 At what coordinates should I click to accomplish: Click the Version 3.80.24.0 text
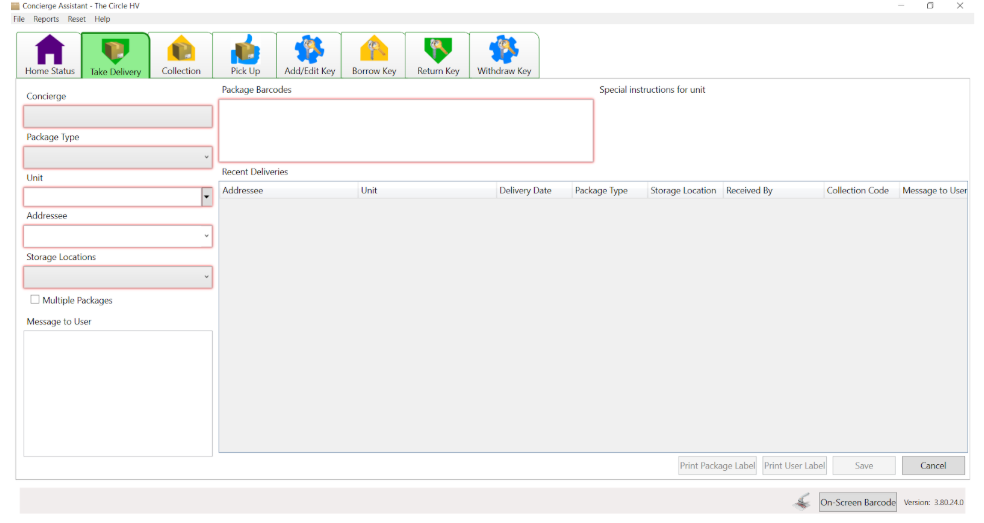coord(933,502)
